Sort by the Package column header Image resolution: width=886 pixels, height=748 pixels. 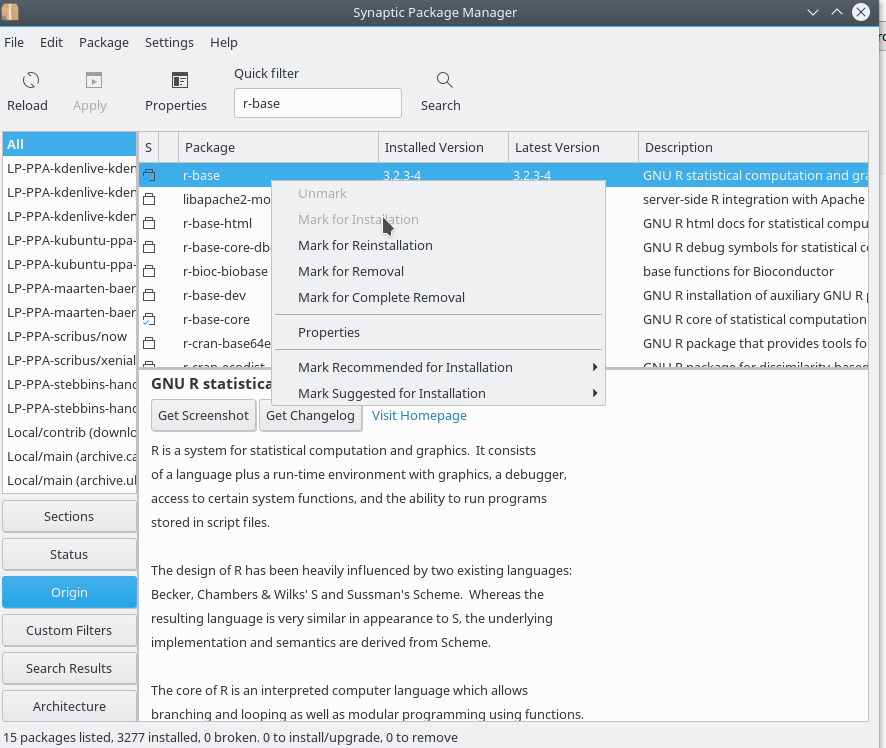coord(279,147)
